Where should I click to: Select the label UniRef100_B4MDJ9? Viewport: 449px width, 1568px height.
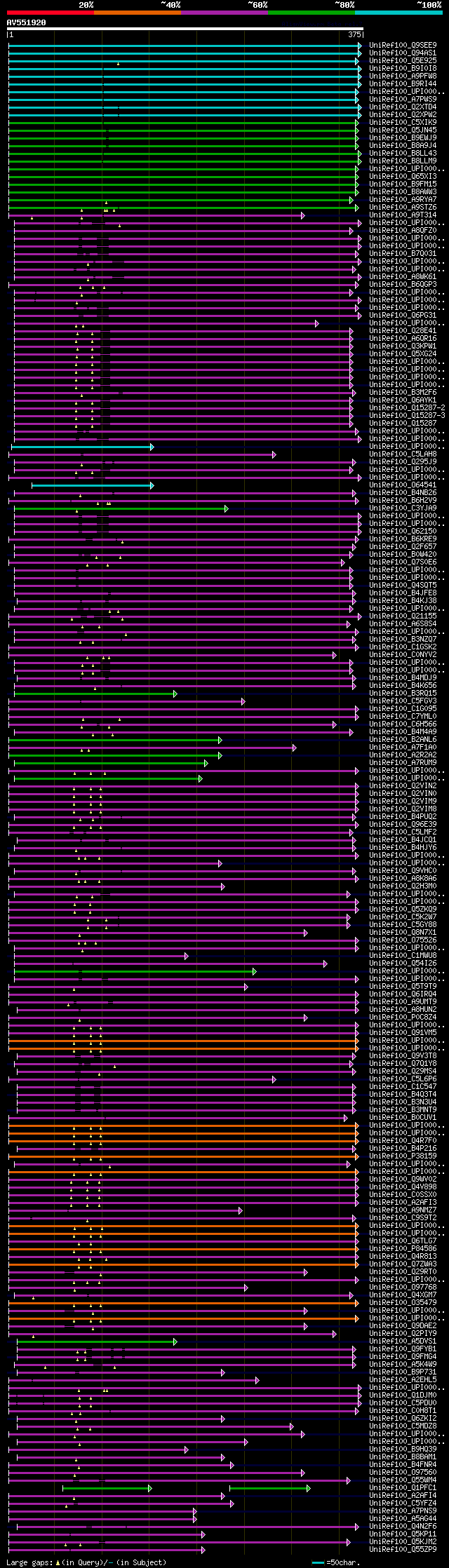[x=403, y=677]
